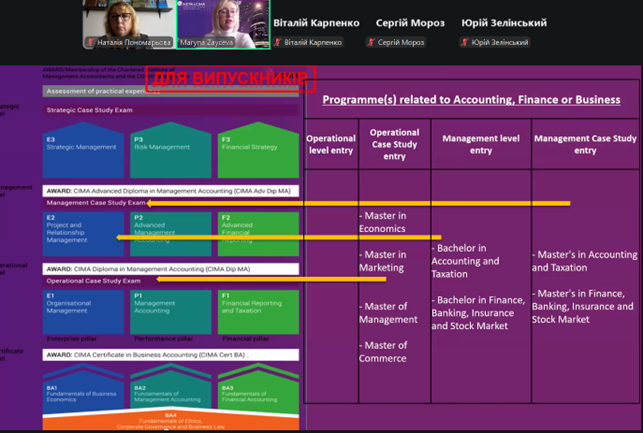Viewport: 643px width, 433px height.
Task: Click muted mic icon beside Юрій Зелінський label
Action: coord(465,43)
